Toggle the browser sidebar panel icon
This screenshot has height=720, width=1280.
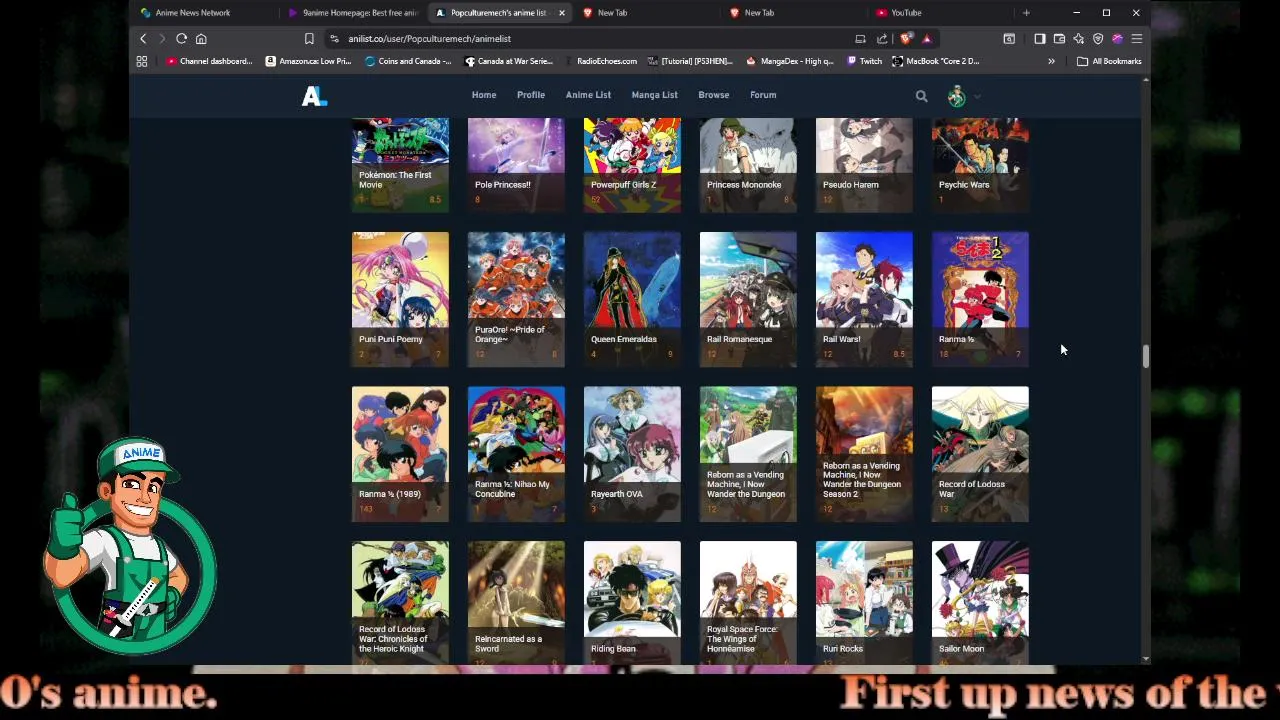pyautogui.click(x=1040, y=39)
